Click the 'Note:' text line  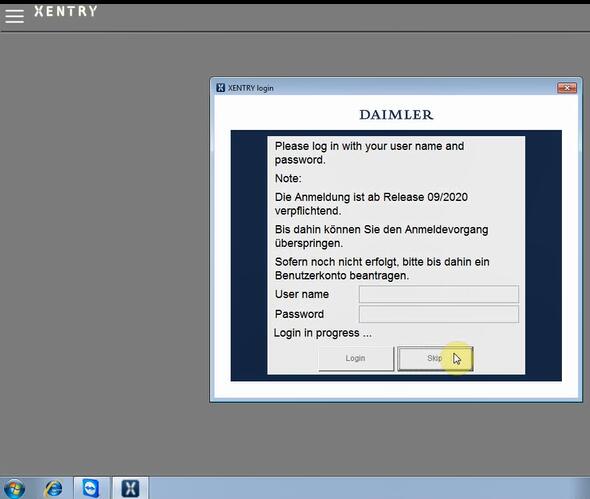tap(288, 178)
